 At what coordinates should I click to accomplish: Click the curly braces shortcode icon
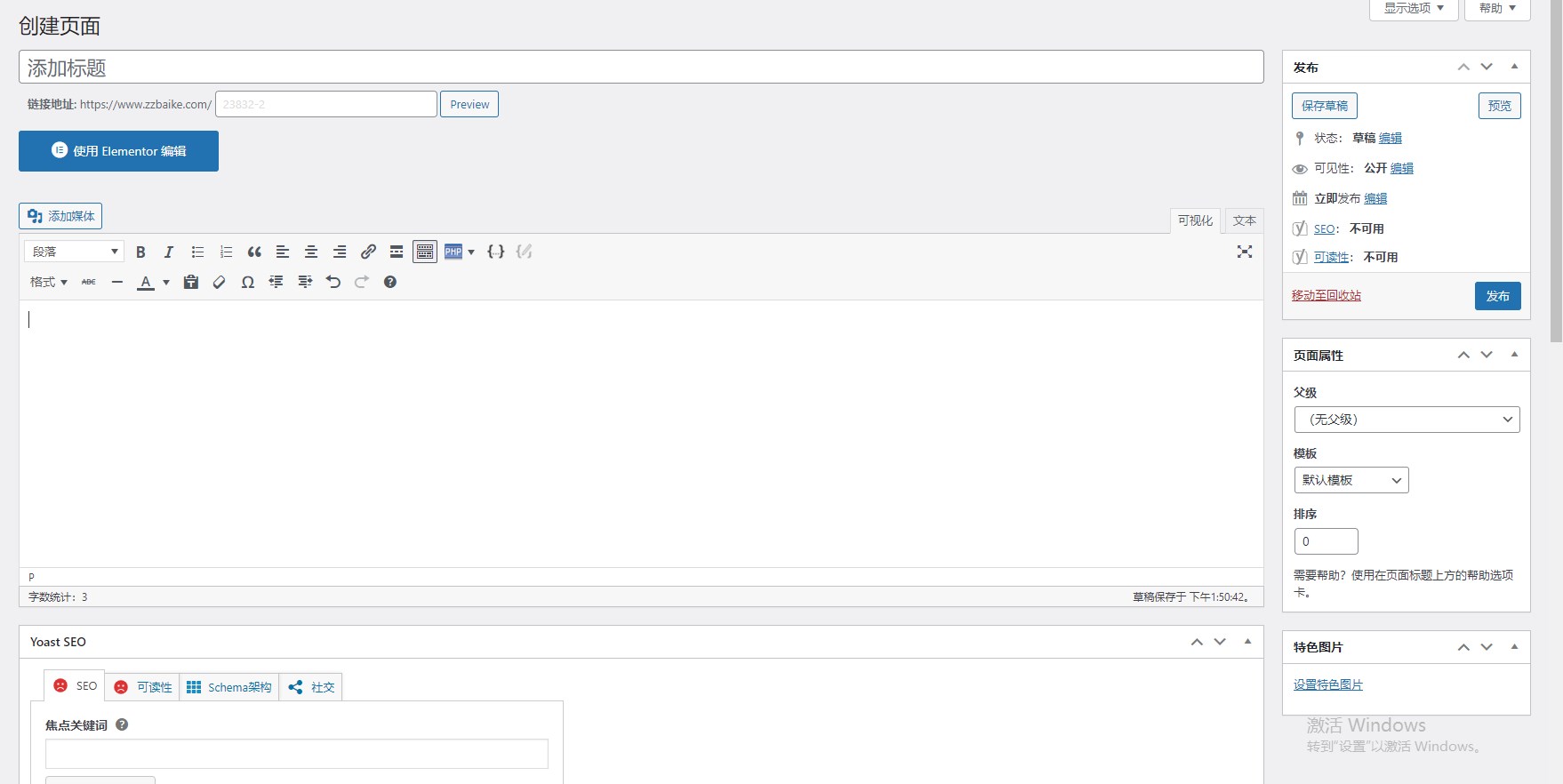496,252
